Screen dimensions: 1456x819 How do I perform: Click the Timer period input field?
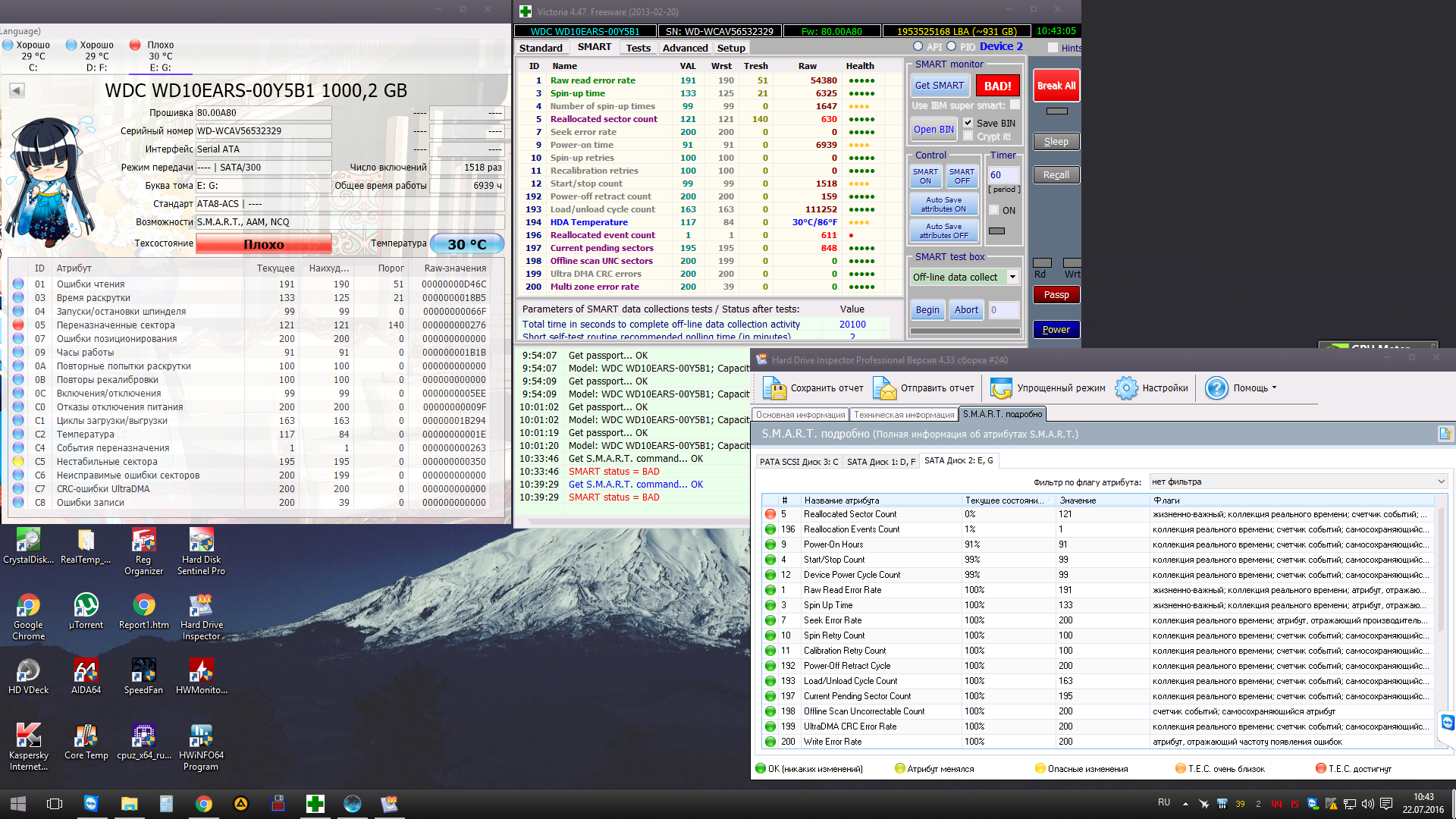tap(1003, 175)
